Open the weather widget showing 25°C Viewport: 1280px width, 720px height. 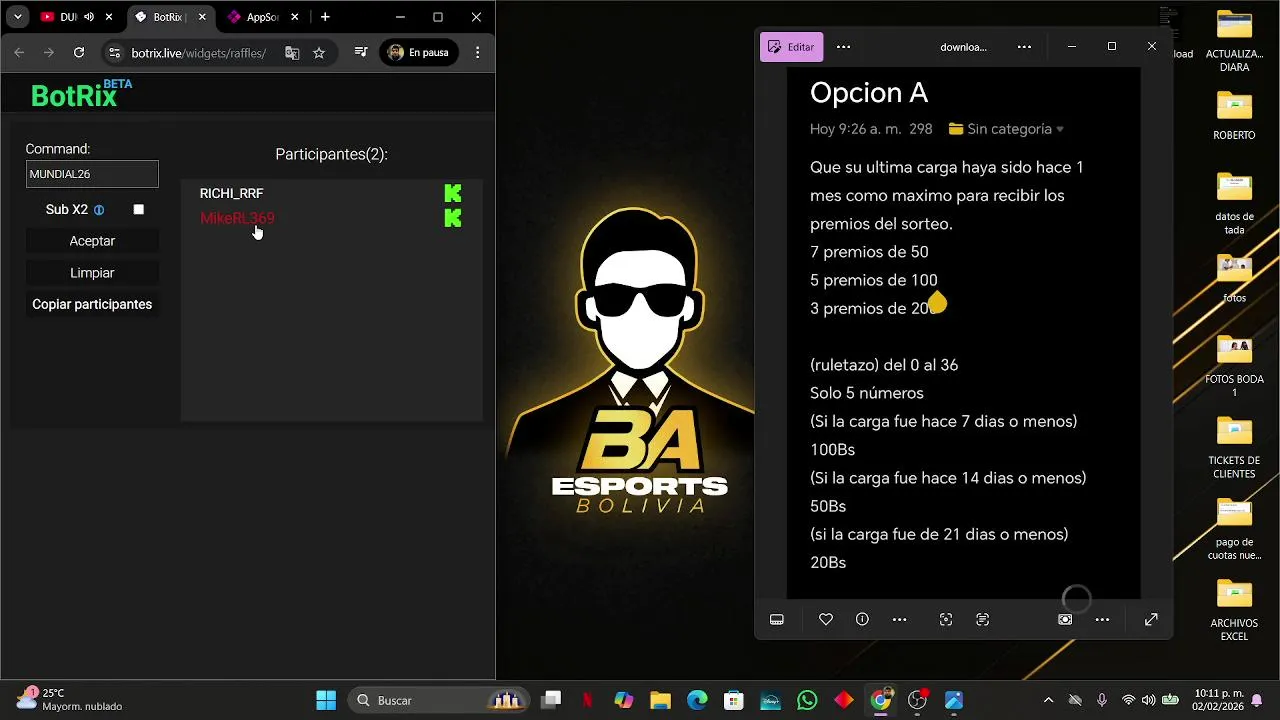[x=70, y=699]
